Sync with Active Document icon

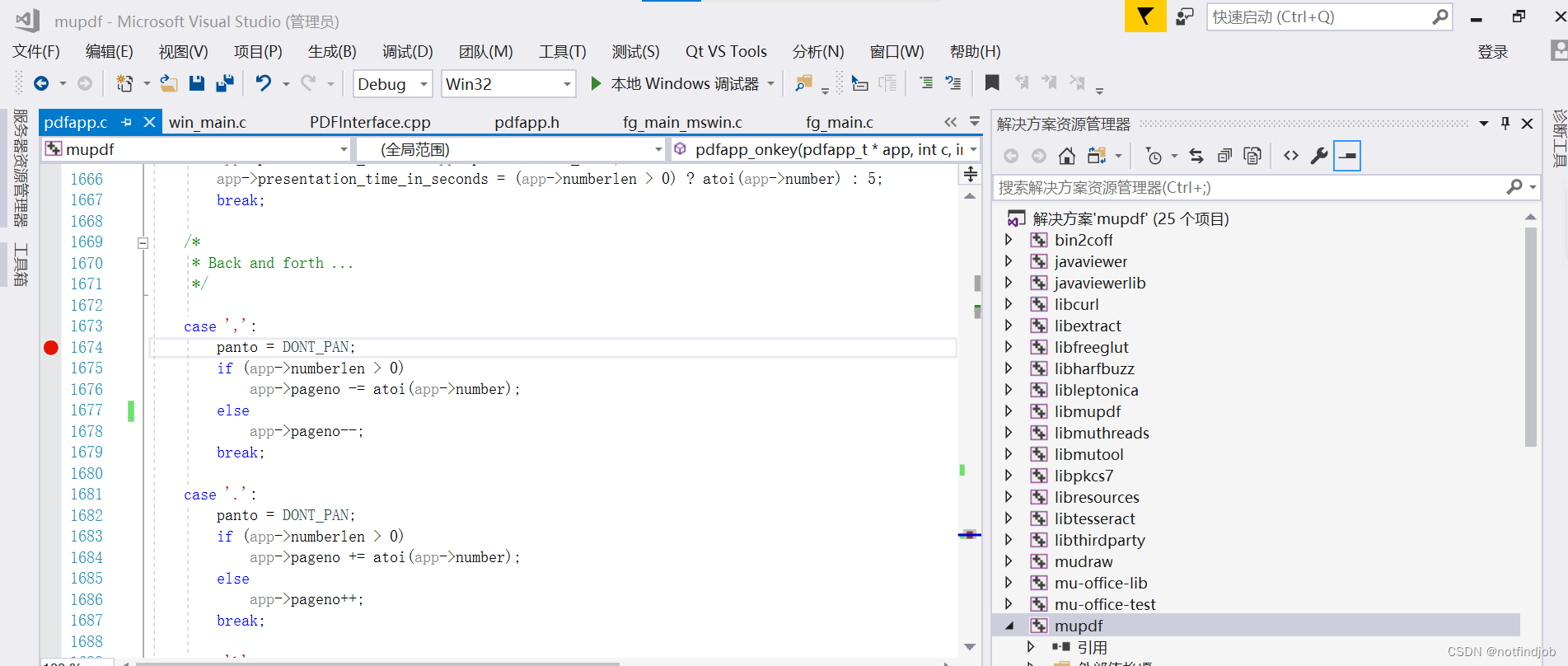click(1196, 156)
